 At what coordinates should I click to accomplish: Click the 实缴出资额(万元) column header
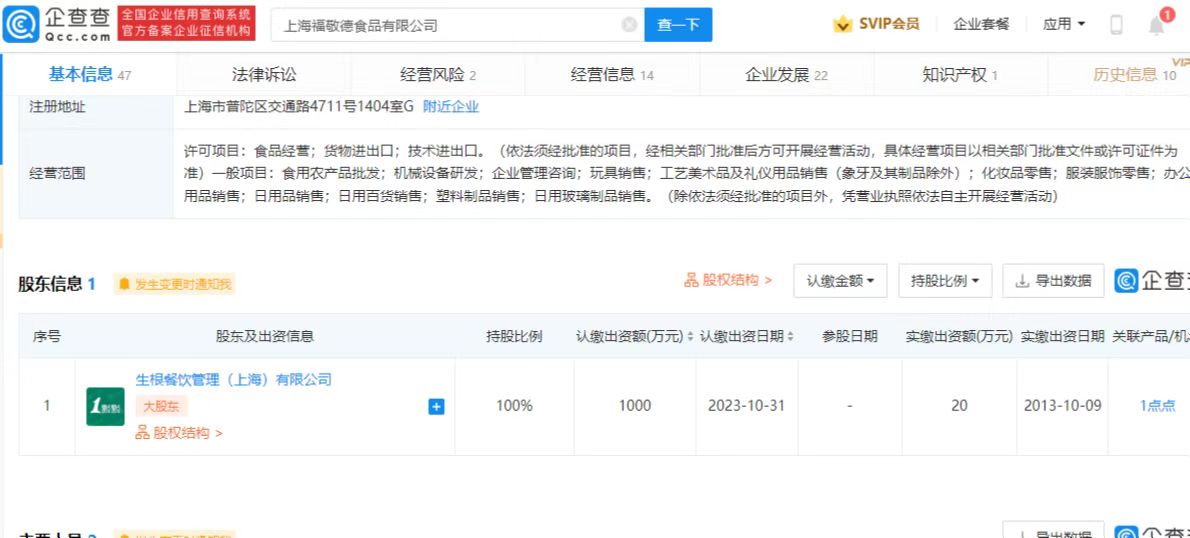(959, 336)
